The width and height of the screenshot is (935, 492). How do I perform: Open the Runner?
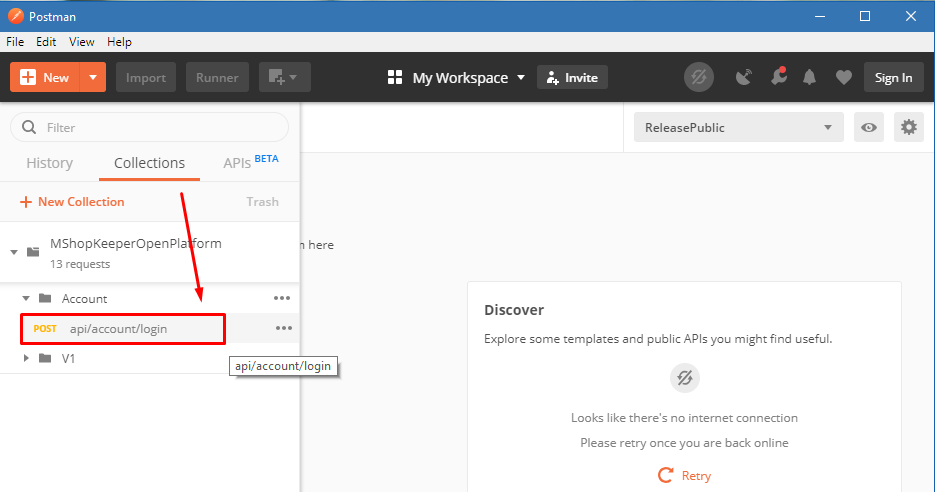[x=217, y=78]
